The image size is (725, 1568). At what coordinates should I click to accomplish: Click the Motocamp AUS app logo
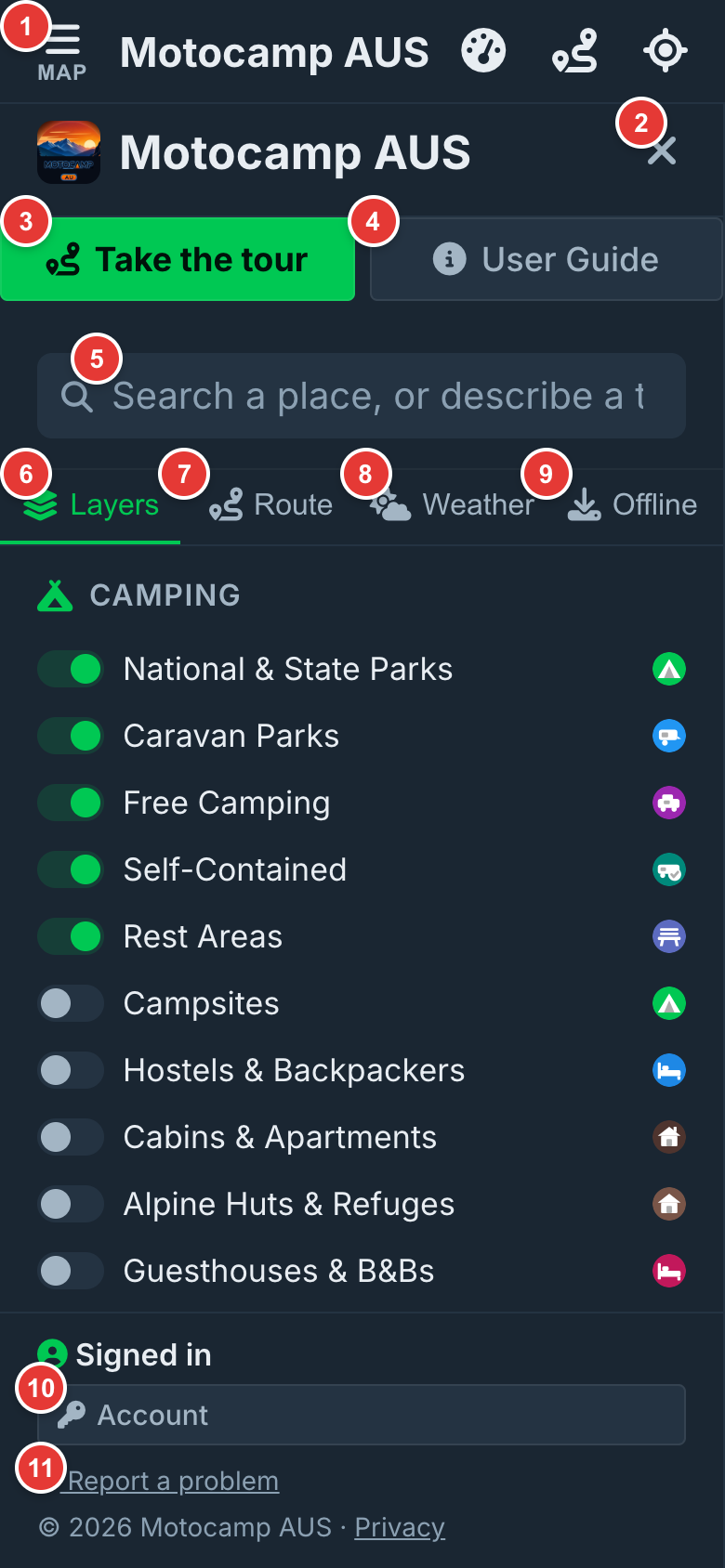click(x=69, y=151)
